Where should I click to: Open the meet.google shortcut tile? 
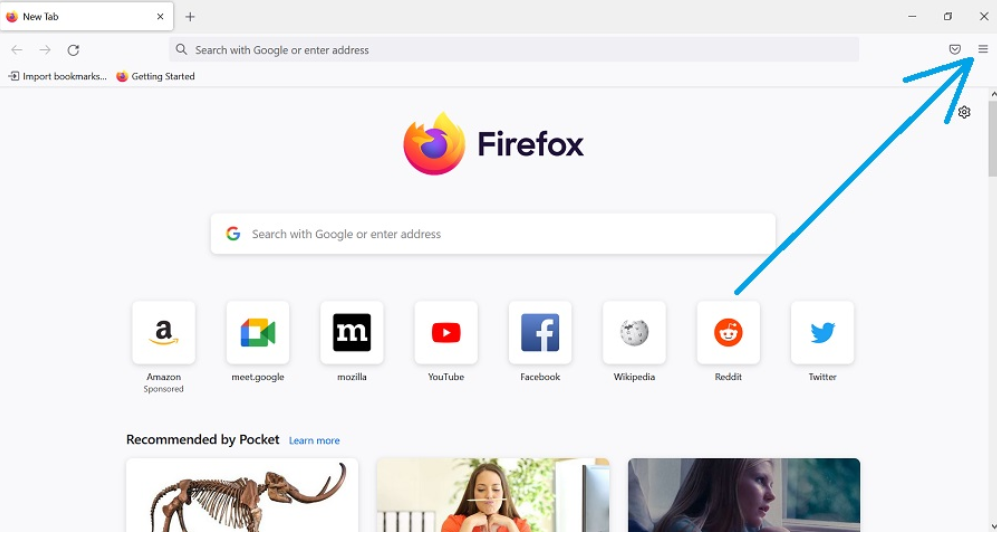coord(258,333)
